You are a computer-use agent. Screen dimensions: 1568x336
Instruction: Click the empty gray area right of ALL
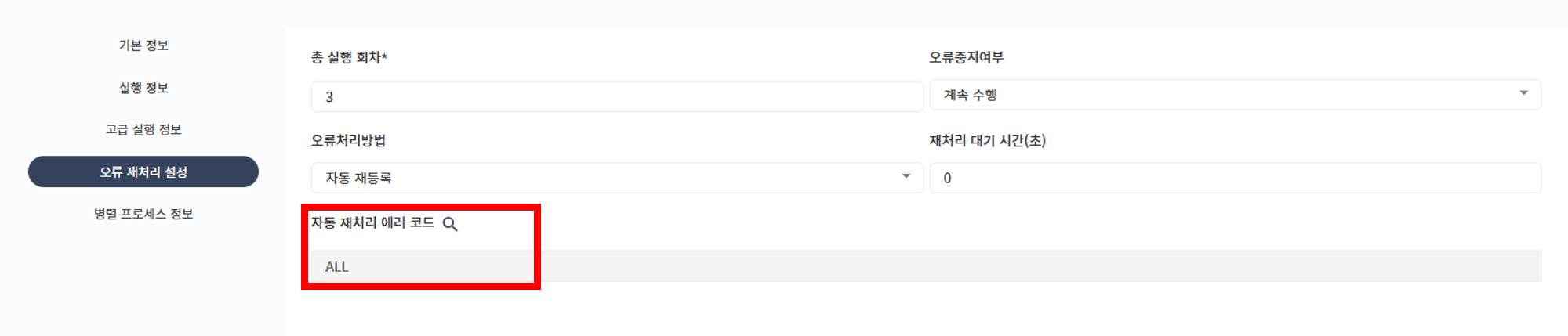[1019, 266]
